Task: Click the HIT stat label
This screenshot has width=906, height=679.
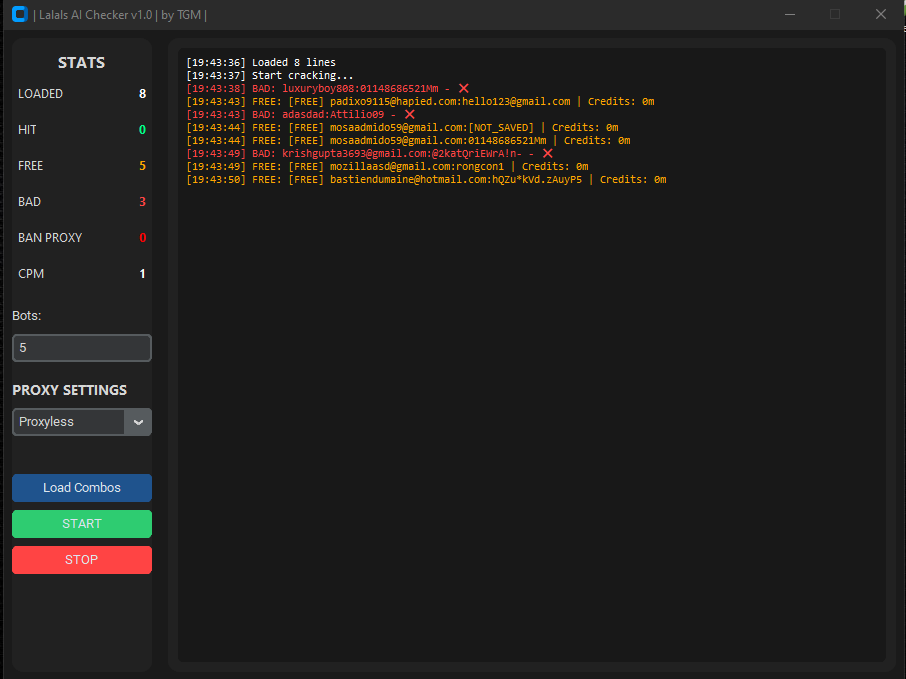Action: click(27, 129)
